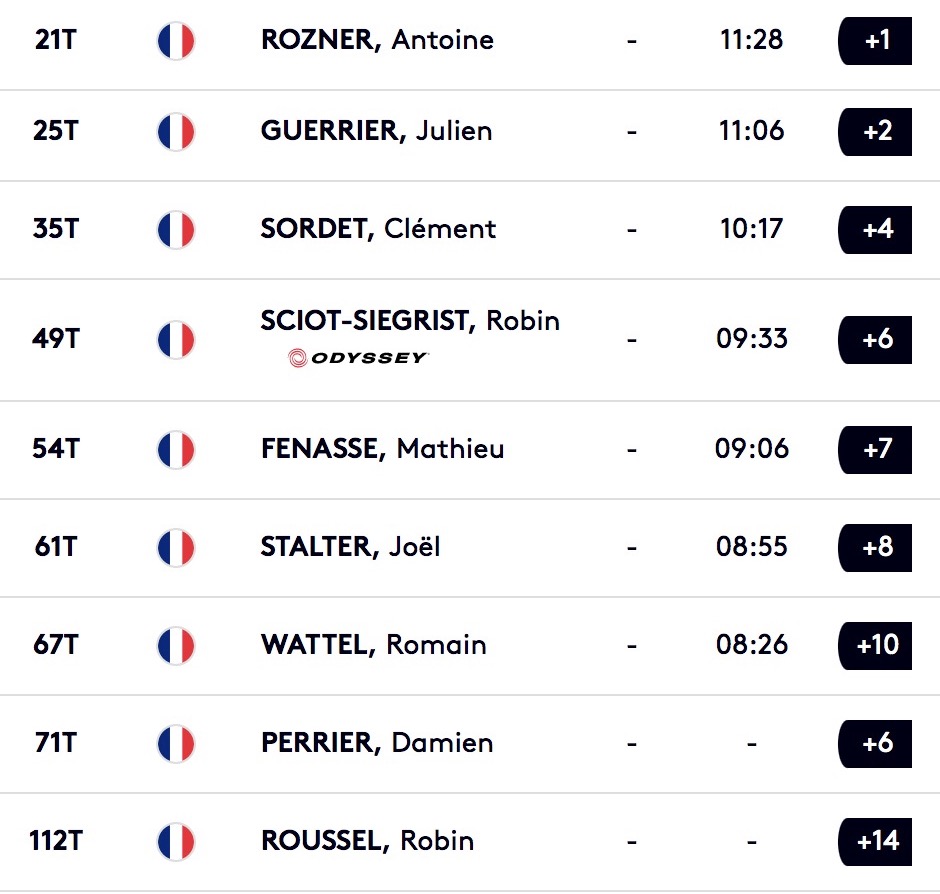Click the +1 score badge for Rozner
Image resolution: width=940 pixels, height=894 pixels.
point(875,41)
